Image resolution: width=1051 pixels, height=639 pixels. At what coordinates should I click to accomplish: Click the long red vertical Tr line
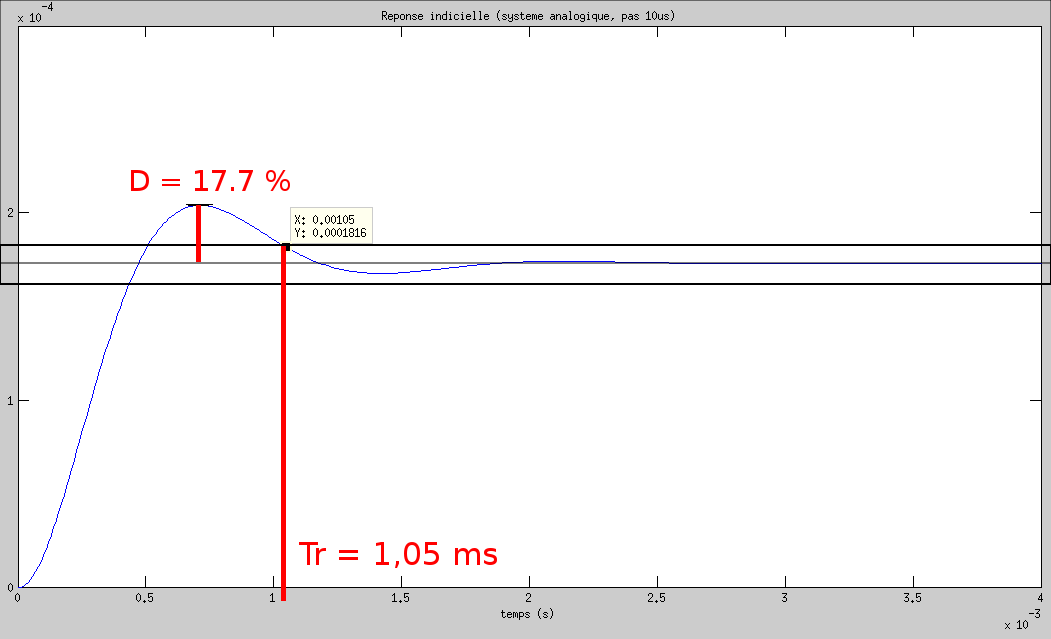coord(284,430)
